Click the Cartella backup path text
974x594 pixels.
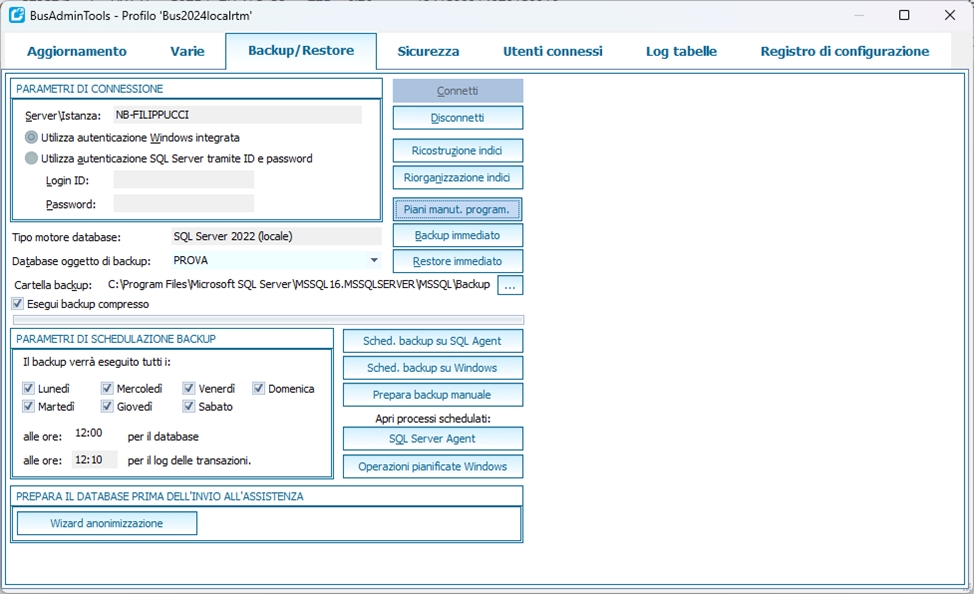[299, 285]
